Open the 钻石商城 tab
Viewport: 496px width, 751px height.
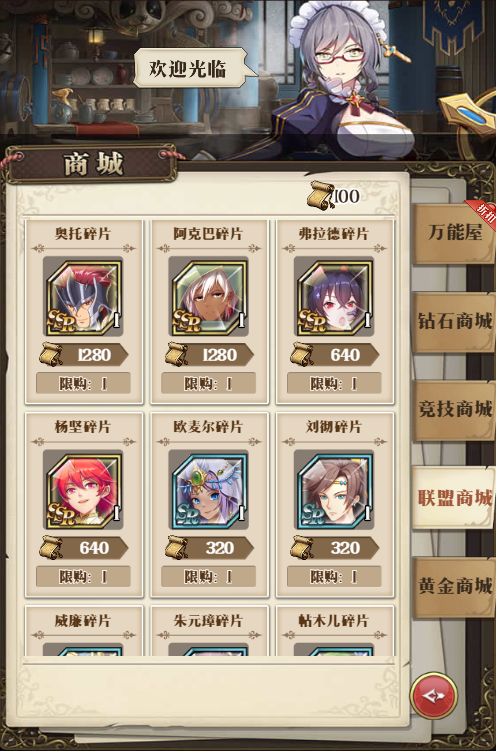454,322
